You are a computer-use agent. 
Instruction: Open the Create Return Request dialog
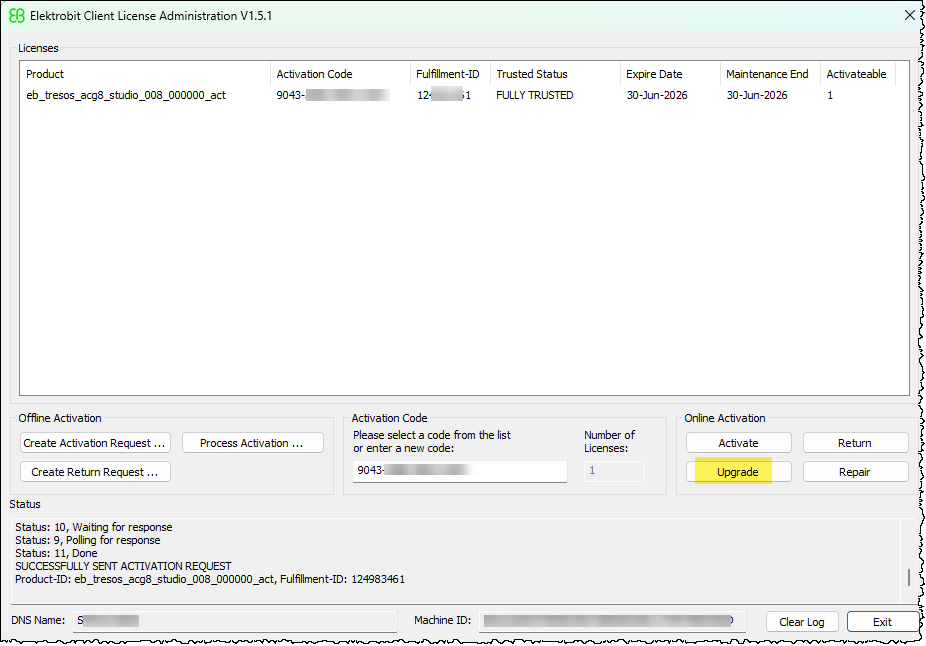[94, 471]
